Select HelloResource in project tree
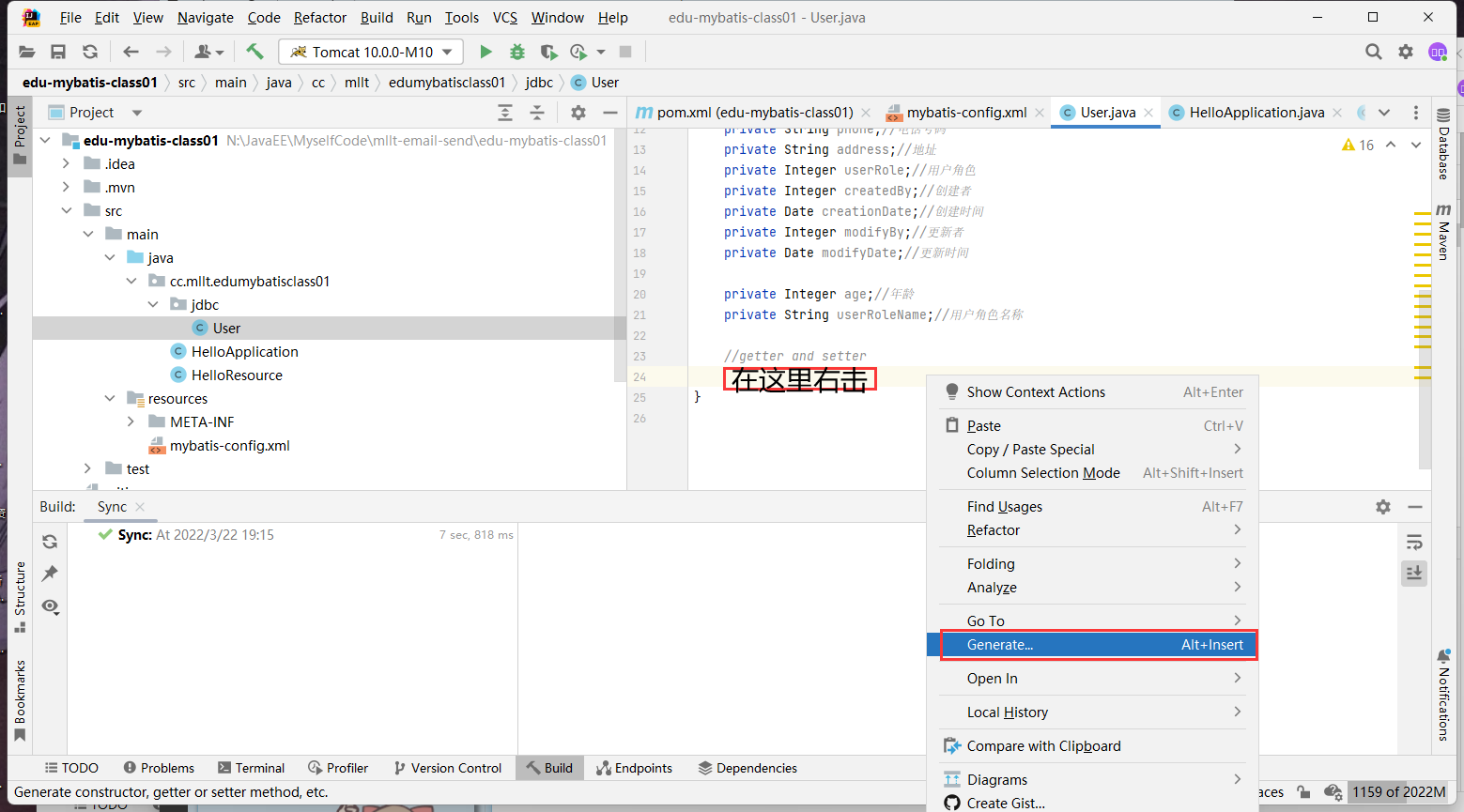This screenshot has height=812, width=1464. (237, 375)
